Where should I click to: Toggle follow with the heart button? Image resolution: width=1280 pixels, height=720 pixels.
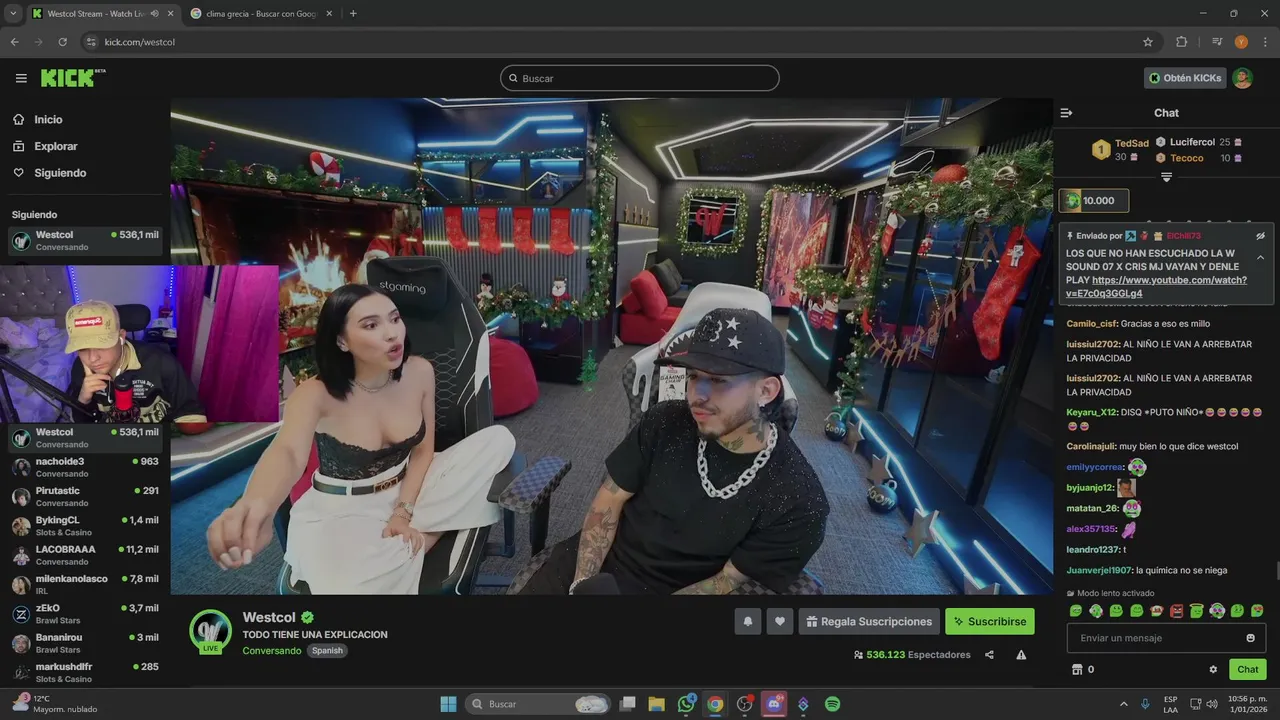pyautogui.click(x=780, y=621)
